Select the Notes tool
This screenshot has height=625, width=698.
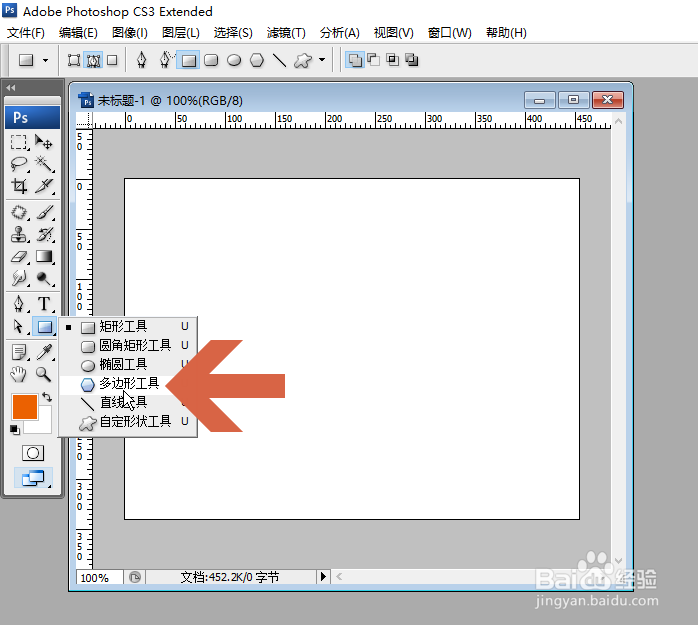(x=19, y=352)
